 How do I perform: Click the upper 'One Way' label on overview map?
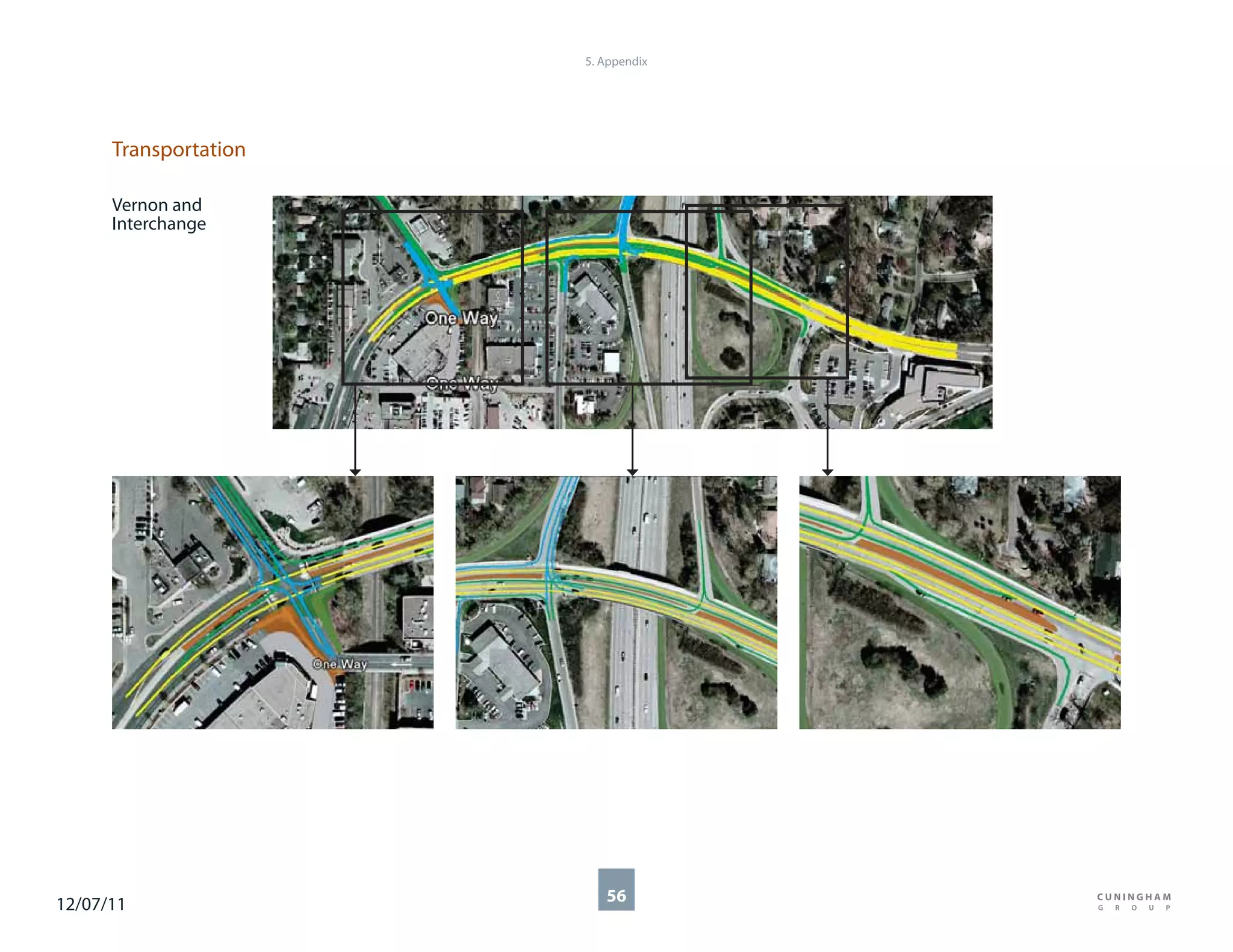click(x=462, y=318)
